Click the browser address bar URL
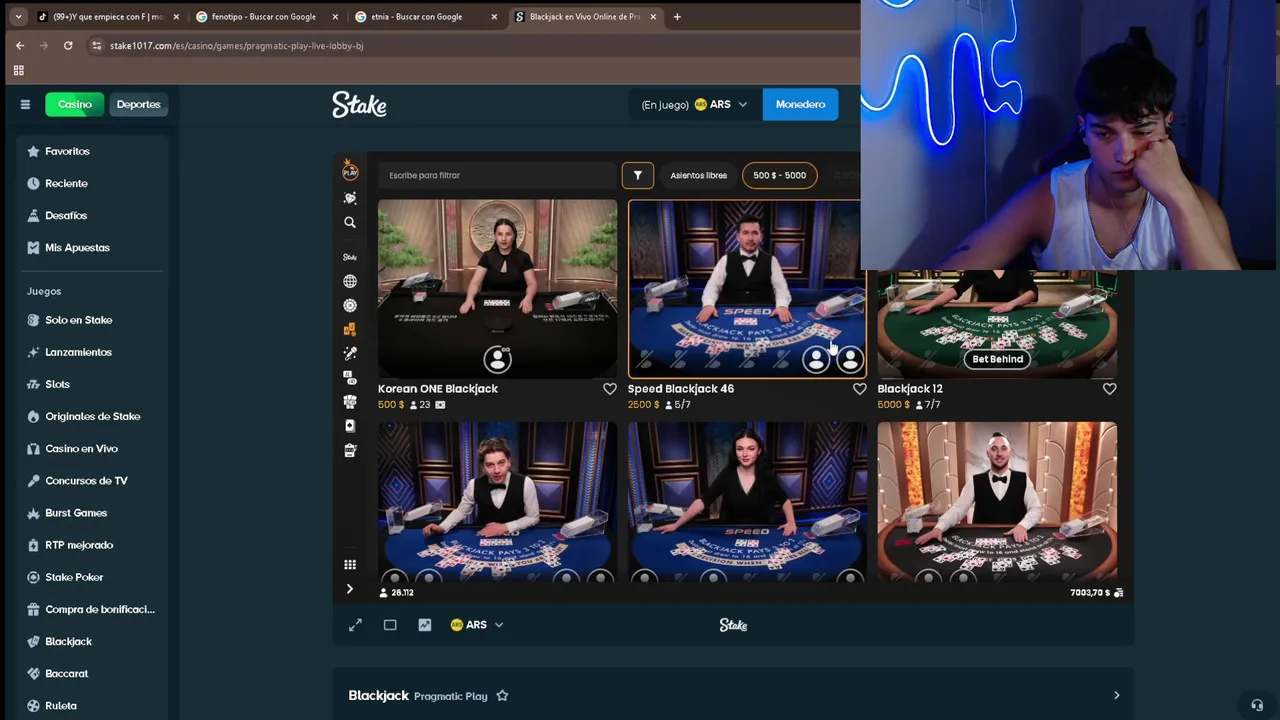Viewport: 1280px width, 720px height. (236, 46)
